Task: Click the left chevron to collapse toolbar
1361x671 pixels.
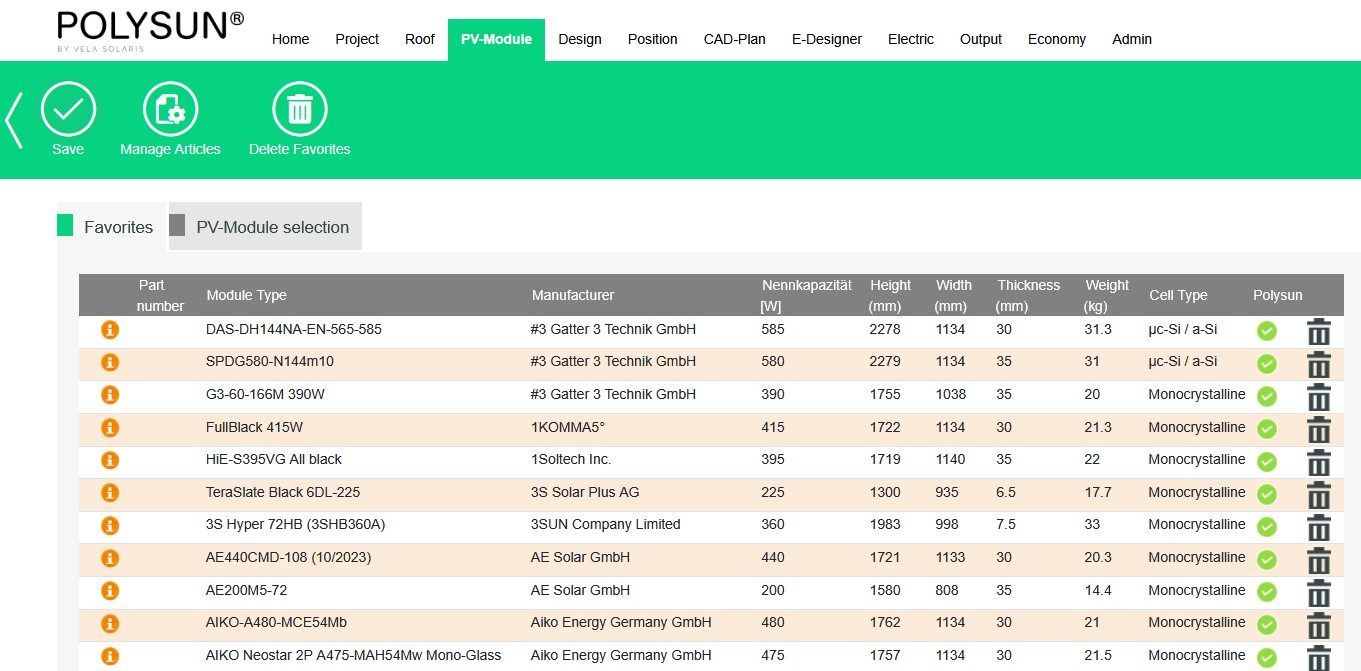Action: [x=14, y=120]
